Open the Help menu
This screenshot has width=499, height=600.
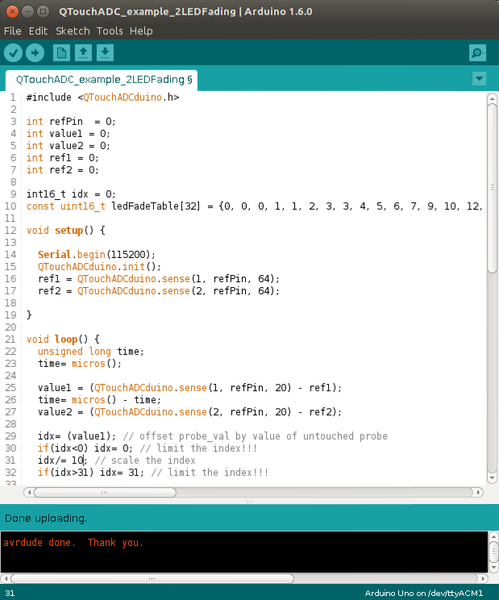pos(141,31)
